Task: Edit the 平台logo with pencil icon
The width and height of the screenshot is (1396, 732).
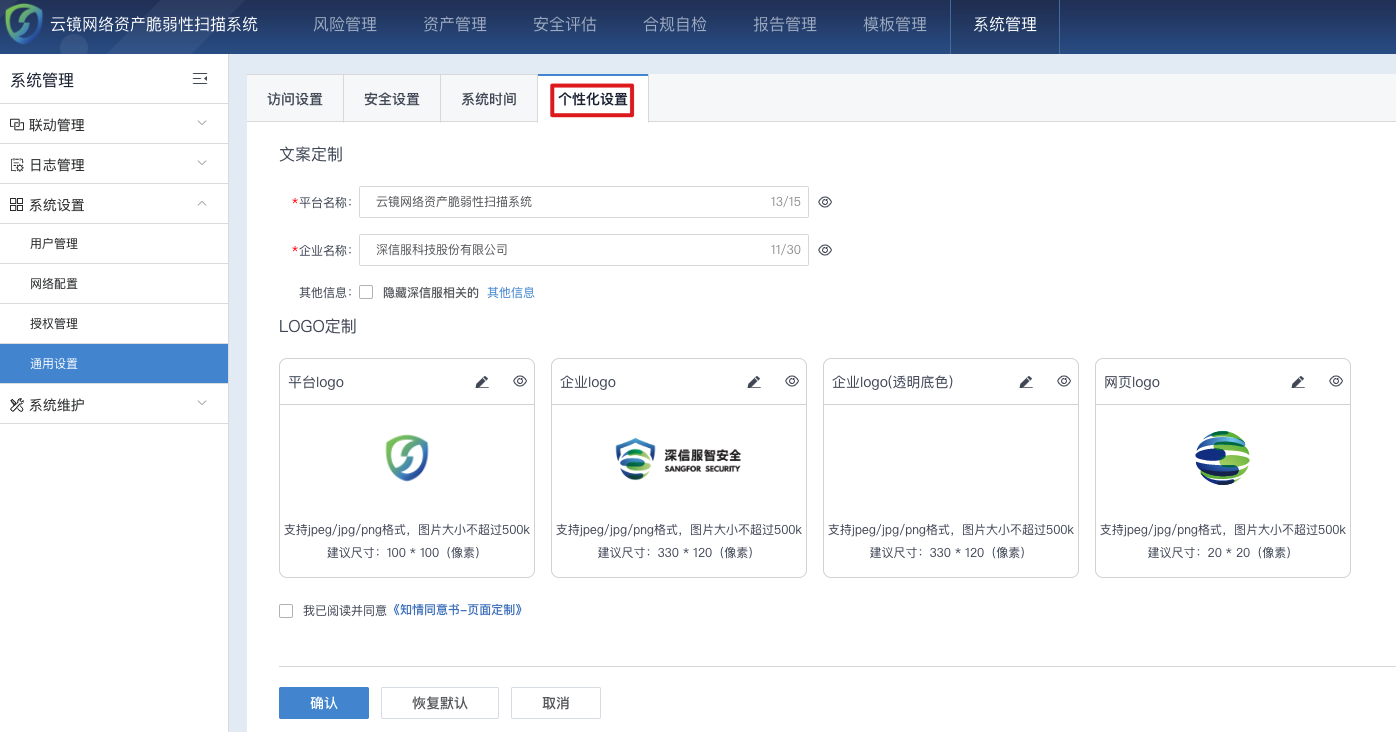Action: click(x=482, y=382)
